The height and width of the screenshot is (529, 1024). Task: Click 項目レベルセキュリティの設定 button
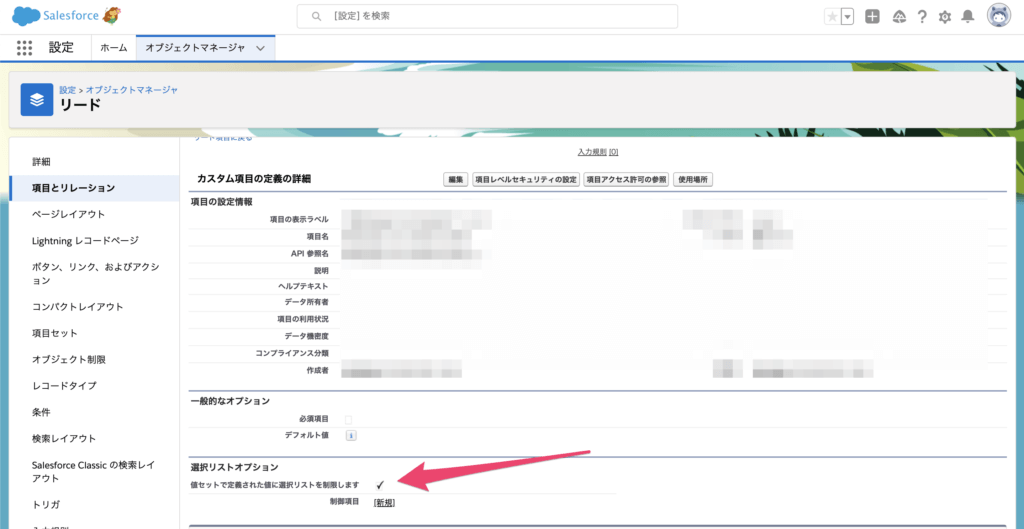526,179
